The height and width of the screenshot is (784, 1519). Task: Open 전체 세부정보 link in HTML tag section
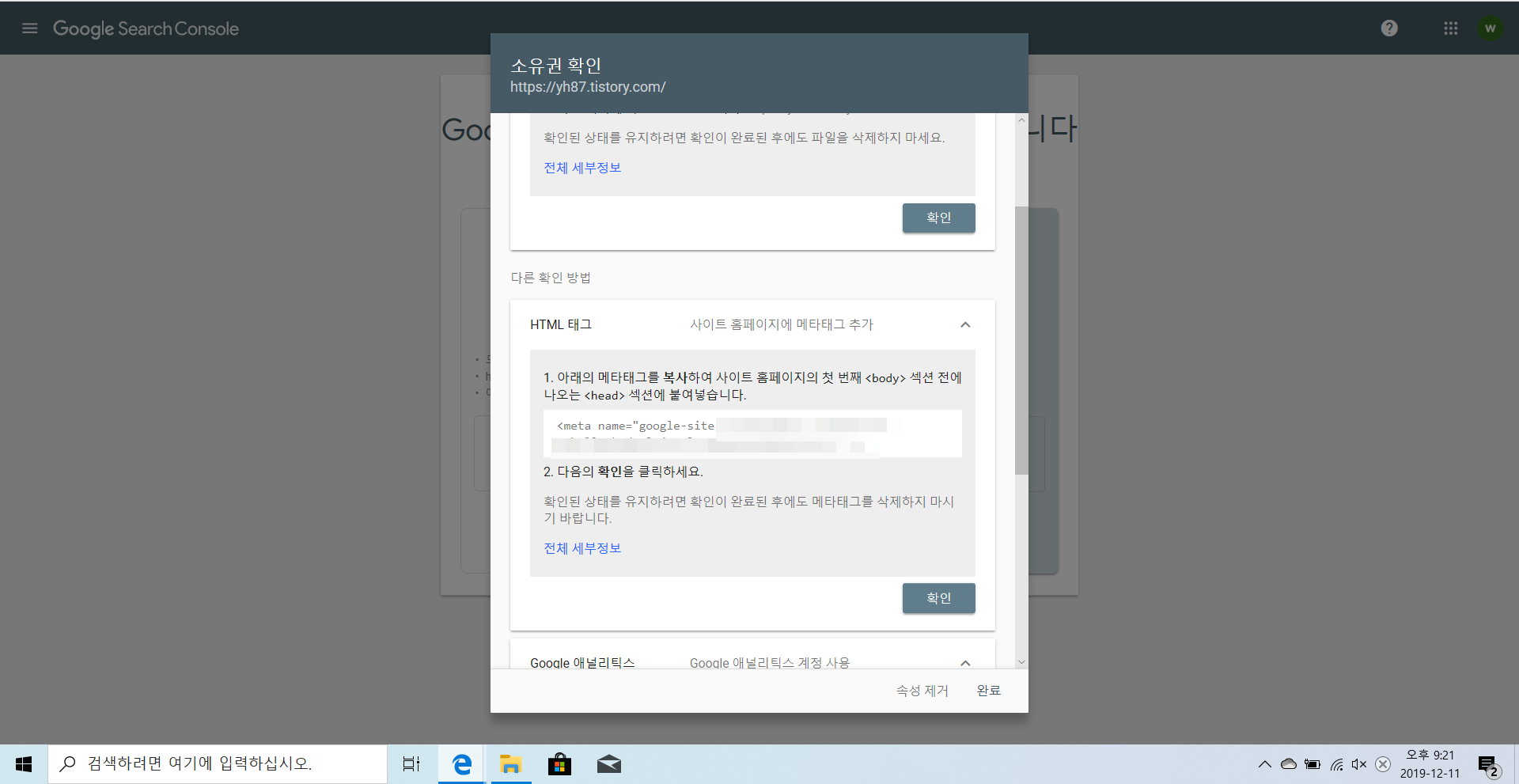582,548
